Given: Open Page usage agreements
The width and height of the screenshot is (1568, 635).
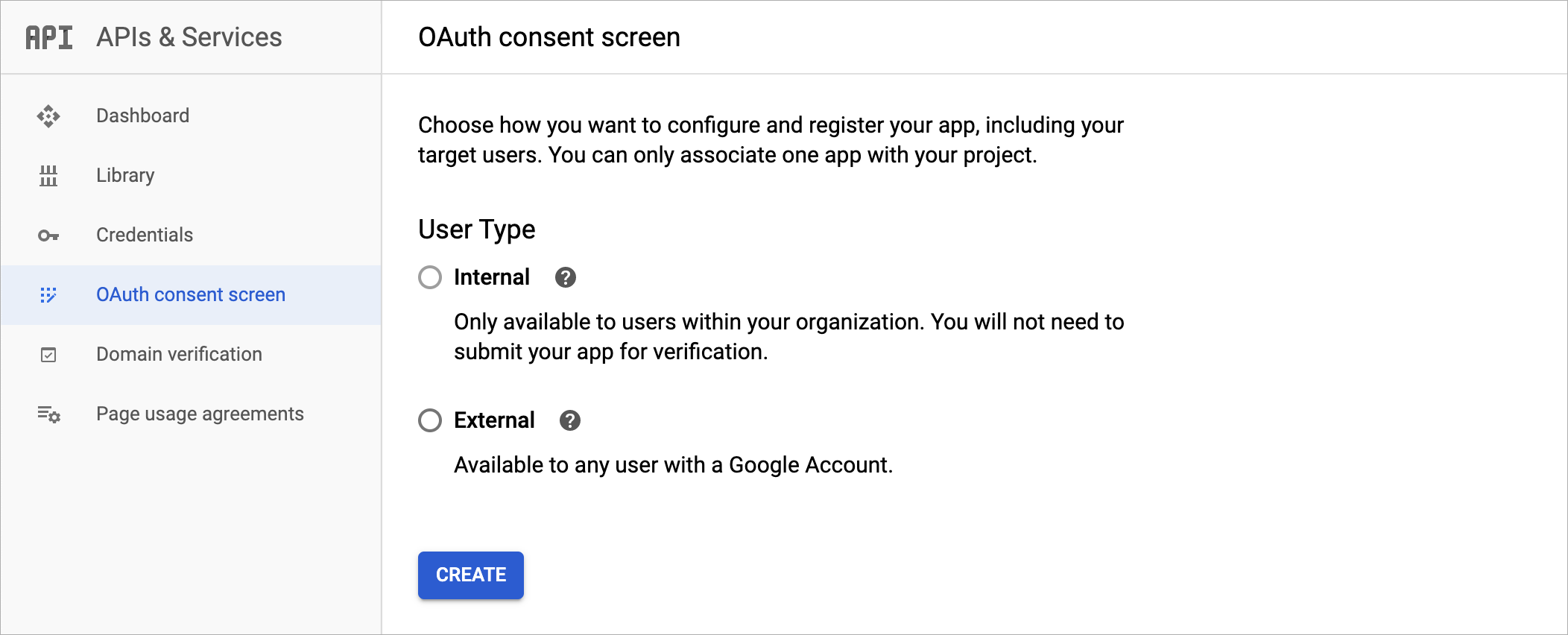Looking at the screenshot, I should (200, 414).
